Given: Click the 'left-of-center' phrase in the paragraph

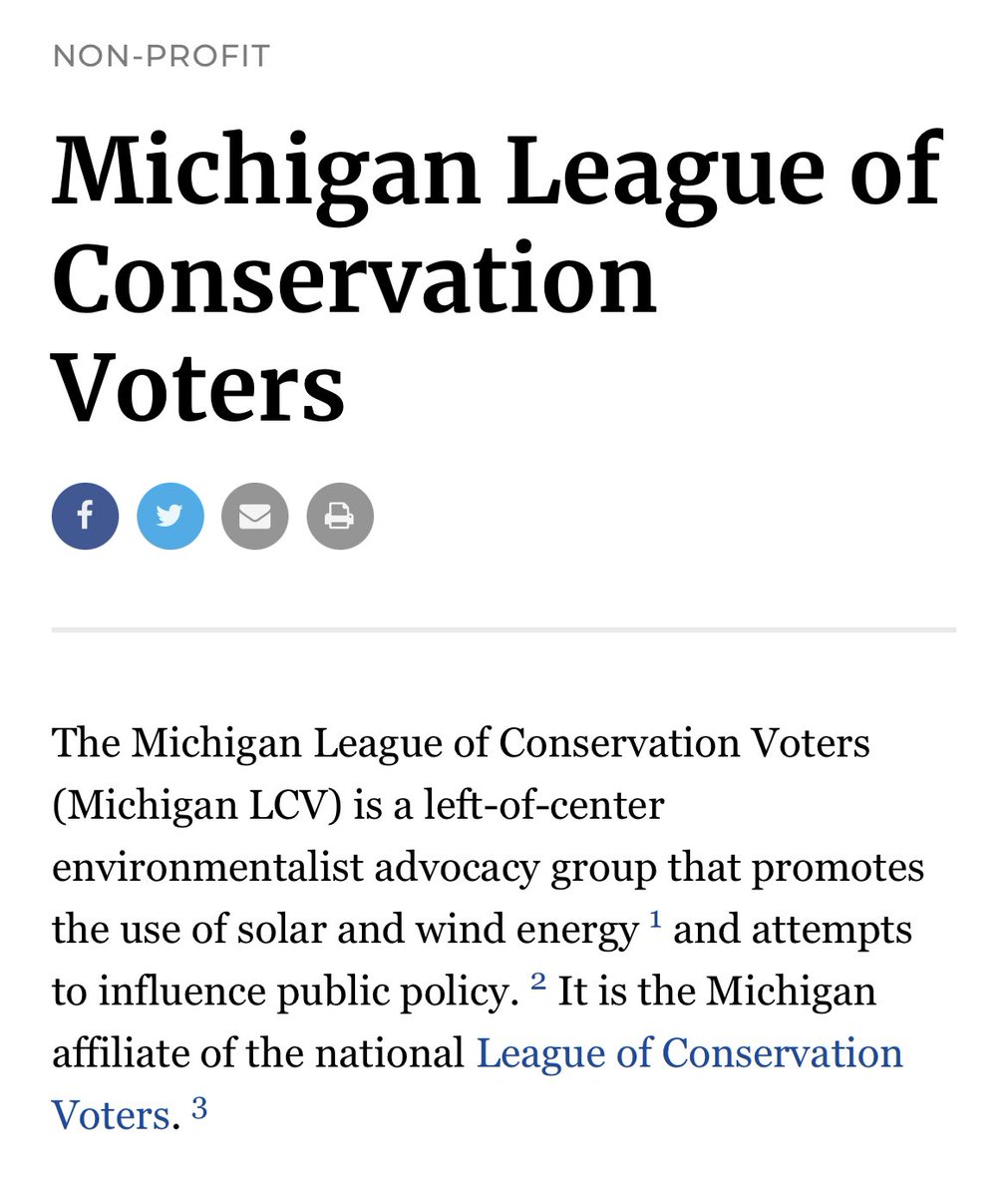Looking at the screenshot, I should coord(543,805).
